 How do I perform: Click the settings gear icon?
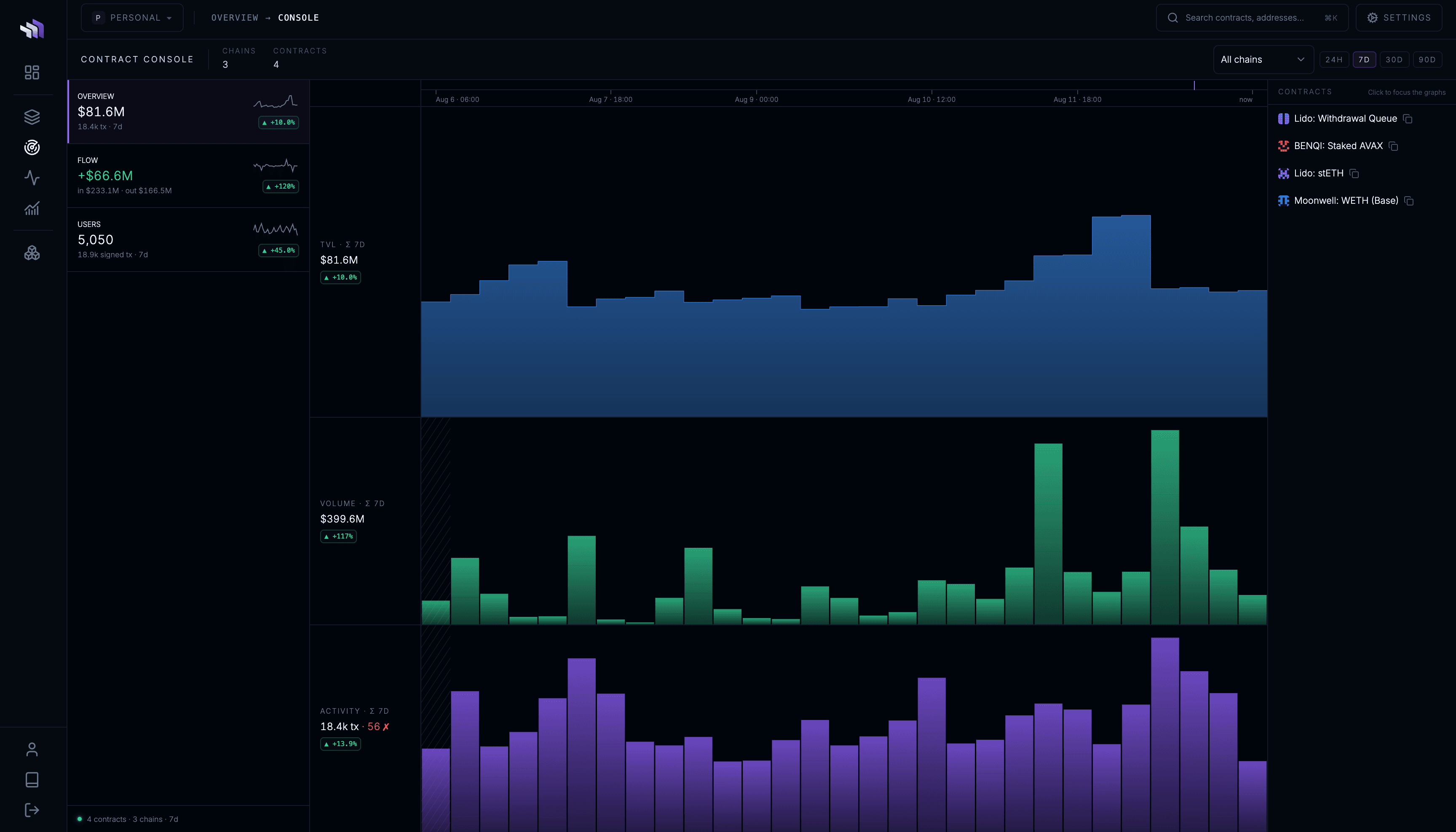pos(1372,18)
